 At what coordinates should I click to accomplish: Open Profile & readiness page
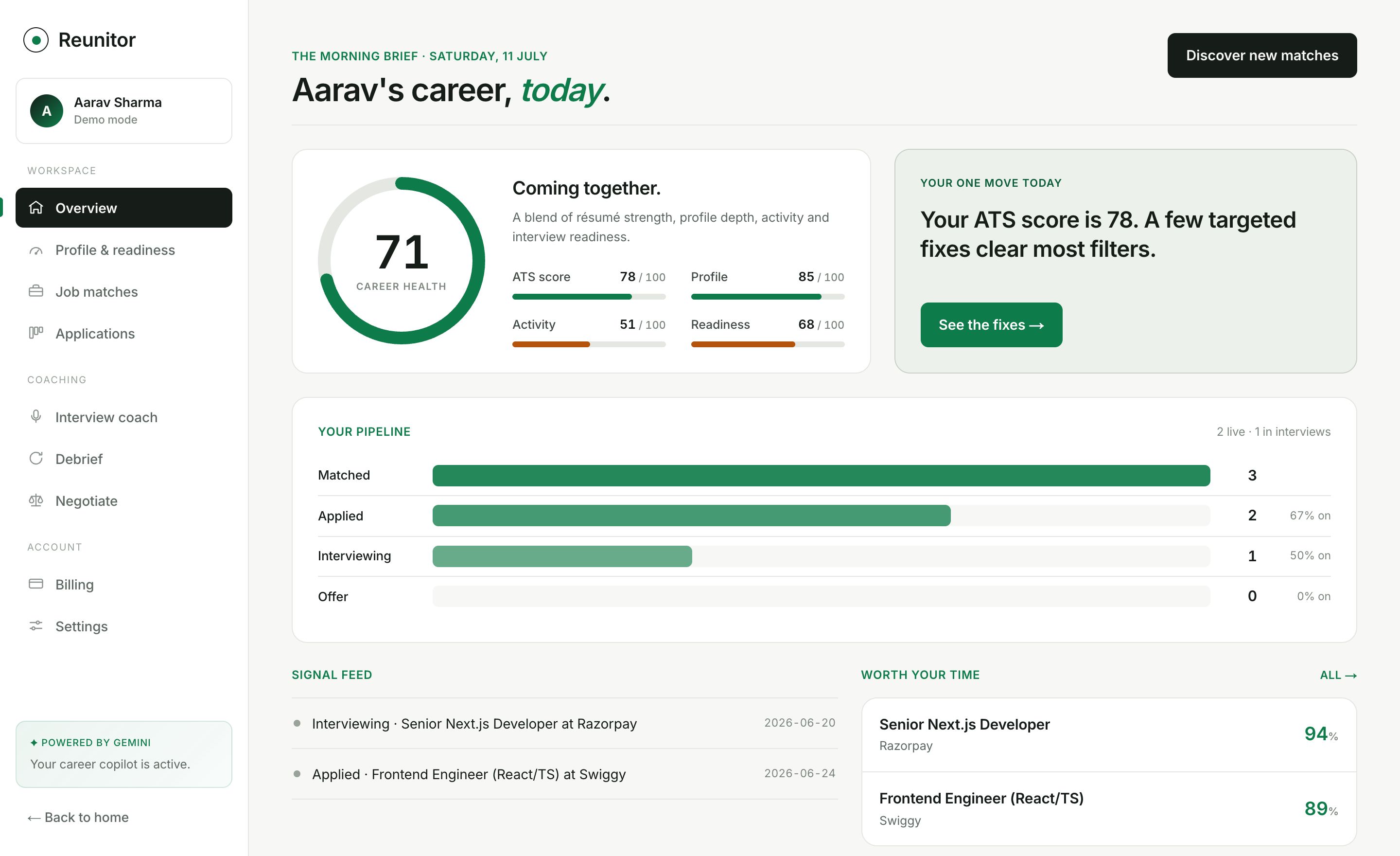124,250
